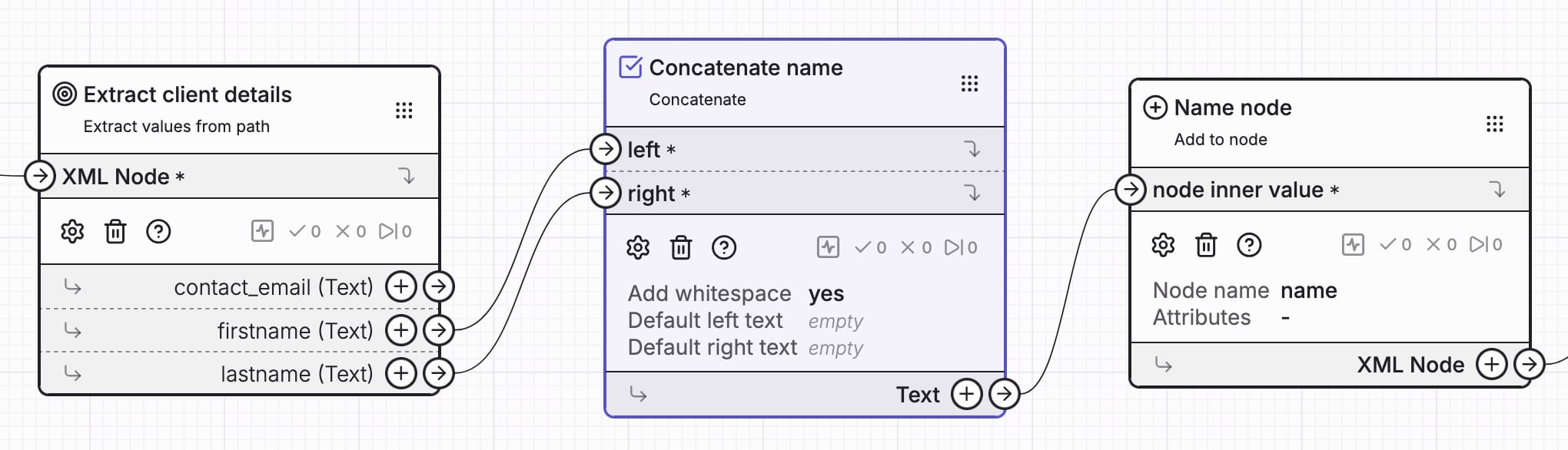The image size is (1568, 450).
Task: Open grid dots menu on Name node
Action: pos(1494,124)
